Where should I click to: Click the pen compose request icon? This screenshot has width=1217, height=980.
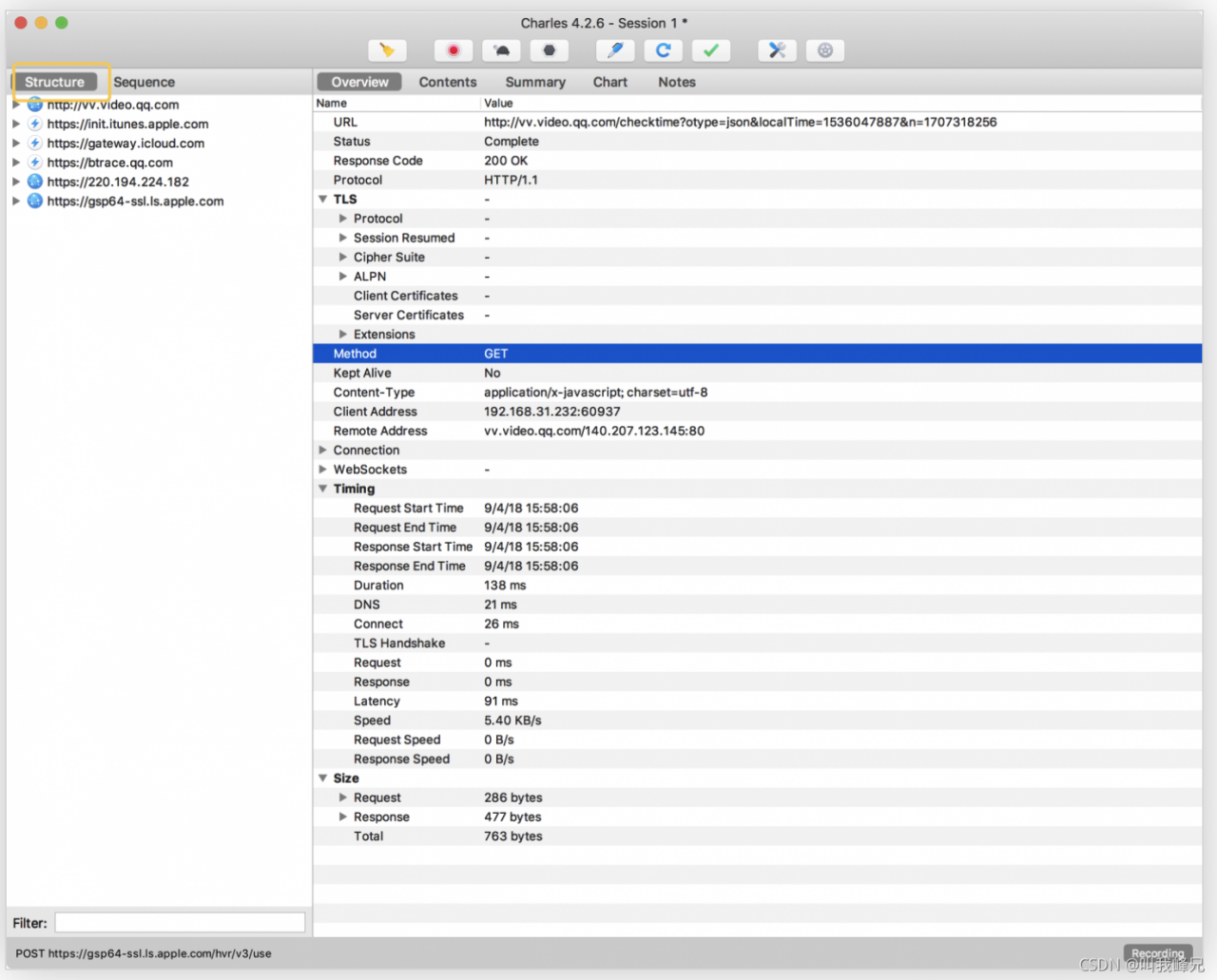click(615, 50)
